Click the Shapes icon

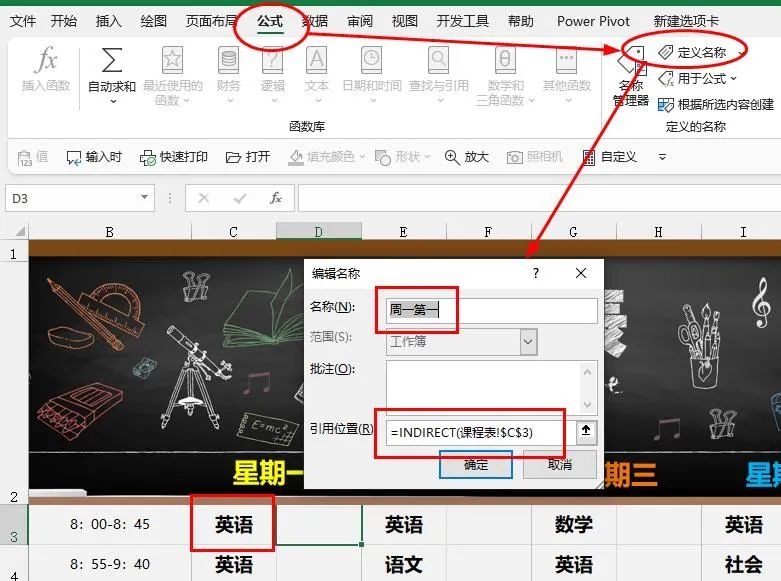coord(383,158)
